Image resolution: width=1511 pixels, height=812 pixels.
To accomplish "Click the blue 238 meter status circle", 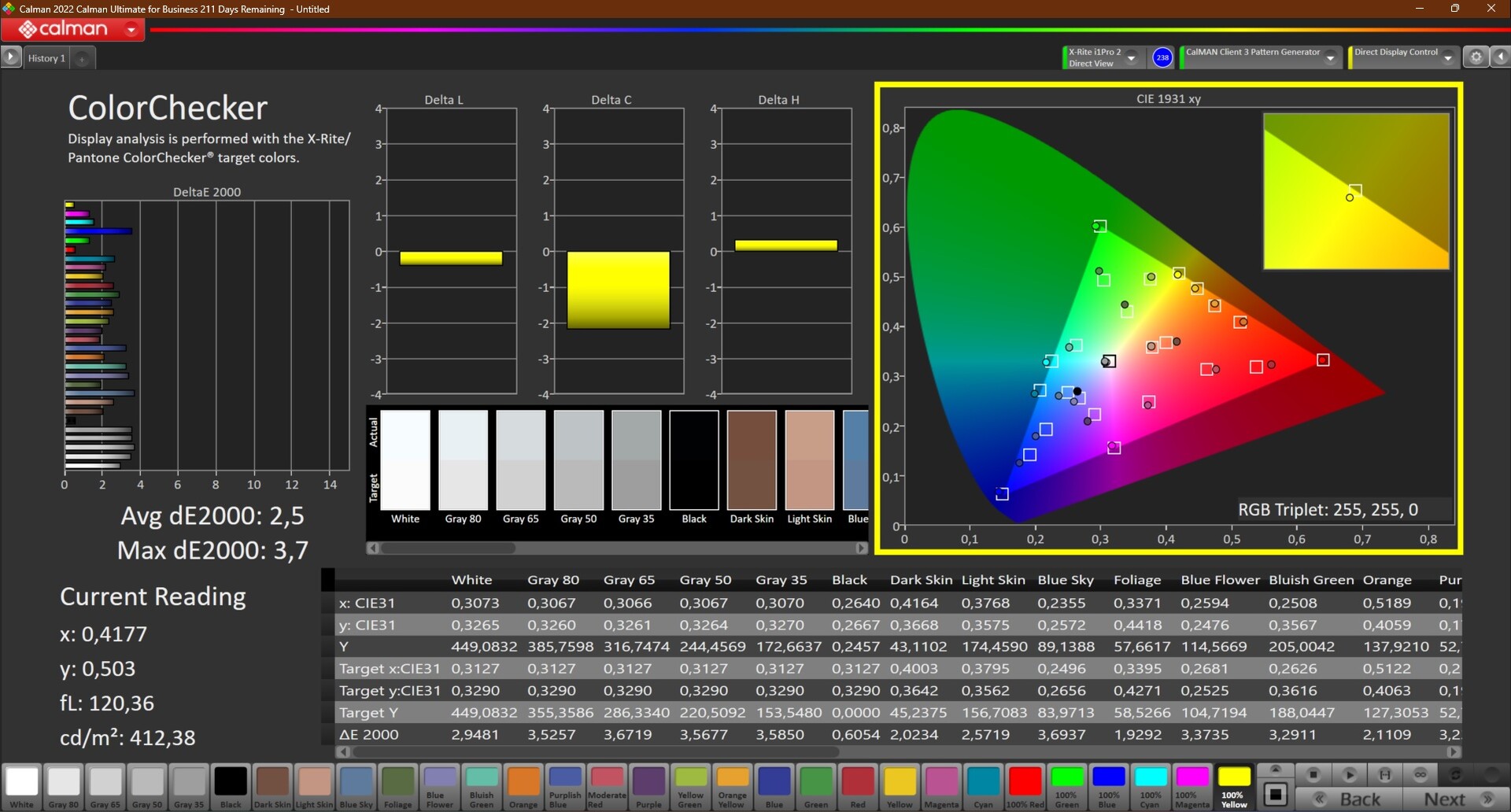I will (x=1162, y=57).
